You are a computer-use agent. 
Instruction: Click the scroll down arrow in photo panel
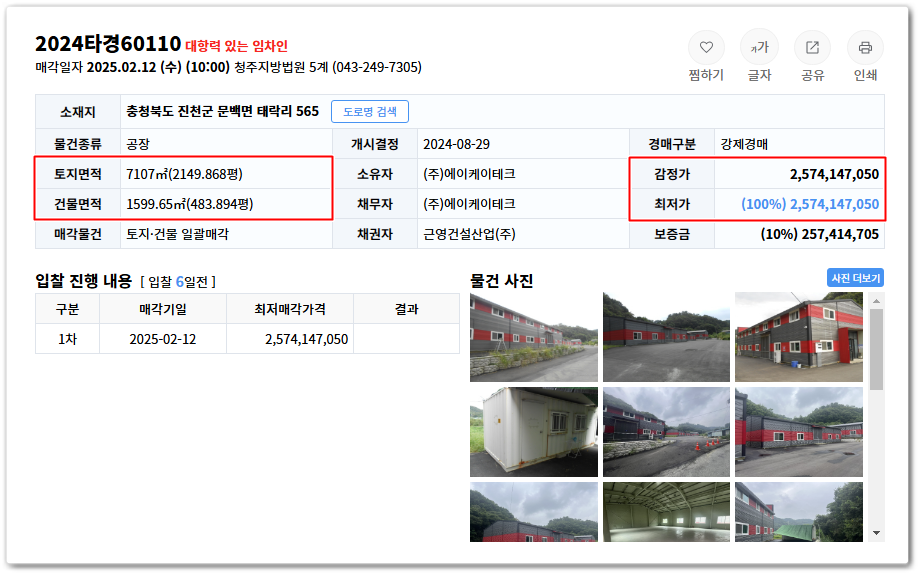(876, 533)
